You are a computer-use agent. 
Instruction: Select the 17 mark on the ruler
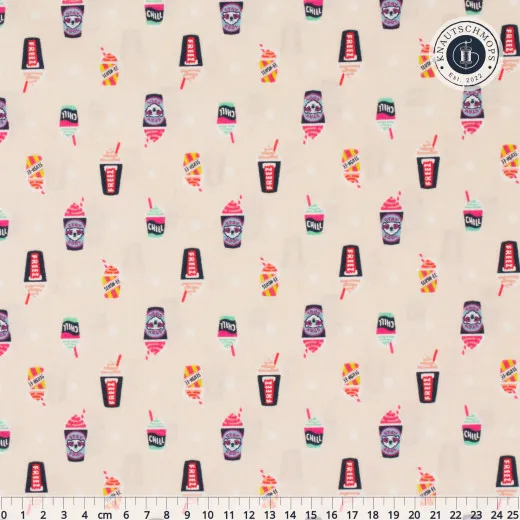pos(352,514)
